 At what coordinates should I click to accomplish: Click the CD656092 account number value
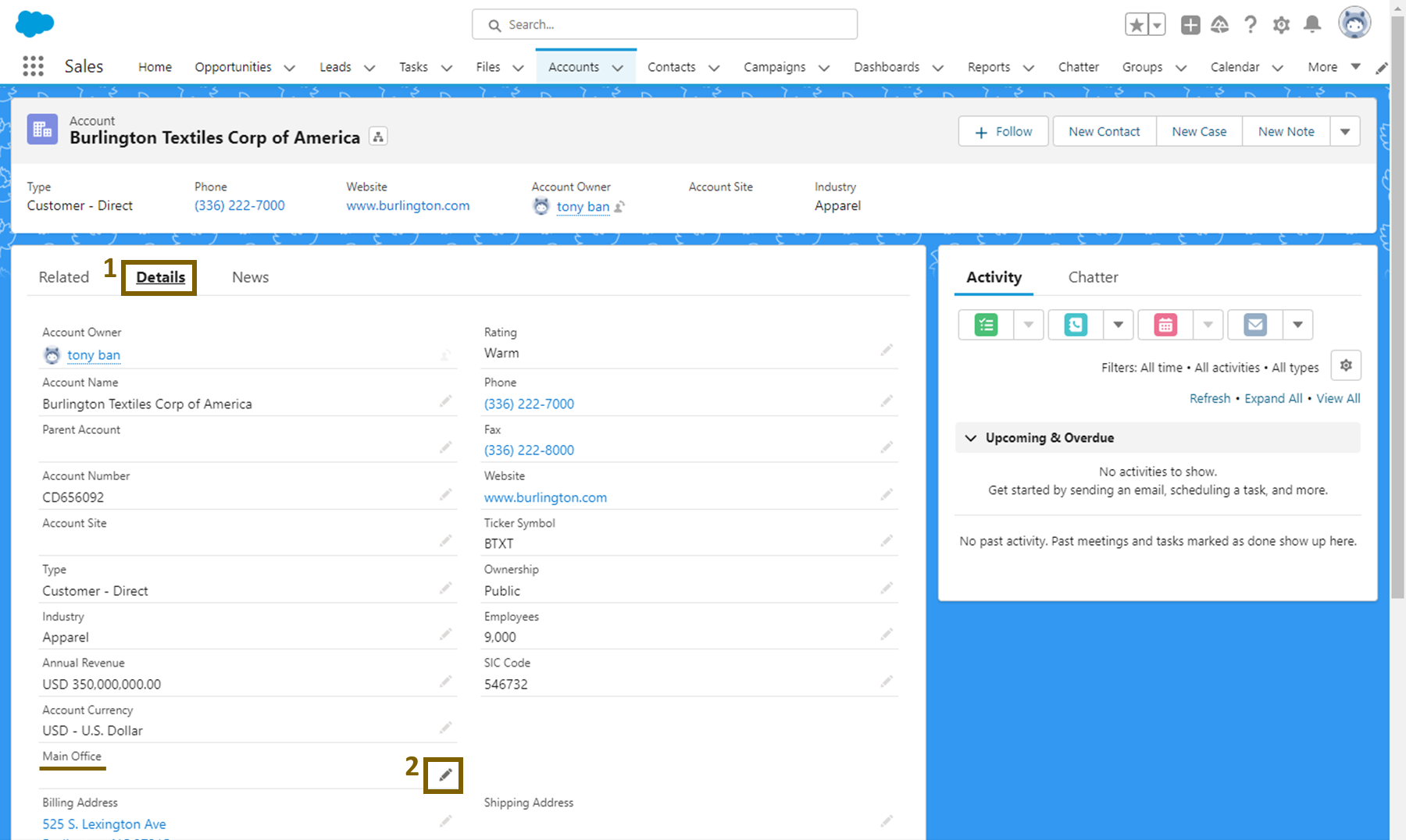click(x=73, y=497)
